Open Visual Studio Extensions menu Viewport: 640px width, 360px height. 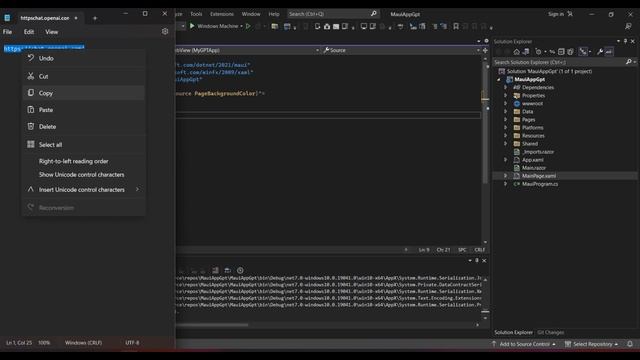(222, 14)
